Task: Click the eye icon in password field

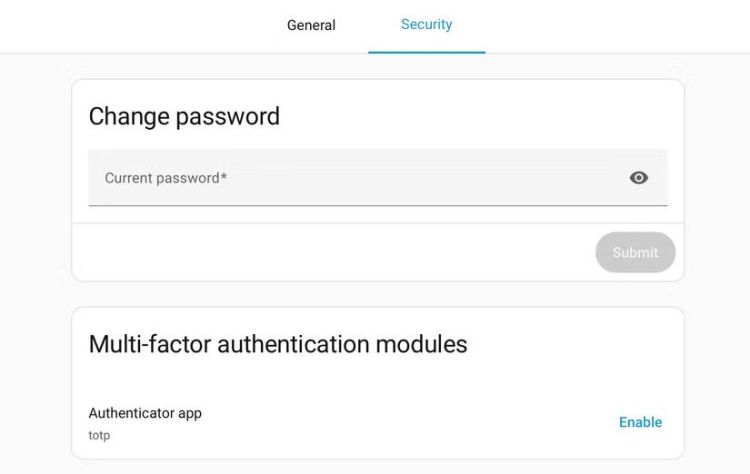Action: tap(639, 178)
